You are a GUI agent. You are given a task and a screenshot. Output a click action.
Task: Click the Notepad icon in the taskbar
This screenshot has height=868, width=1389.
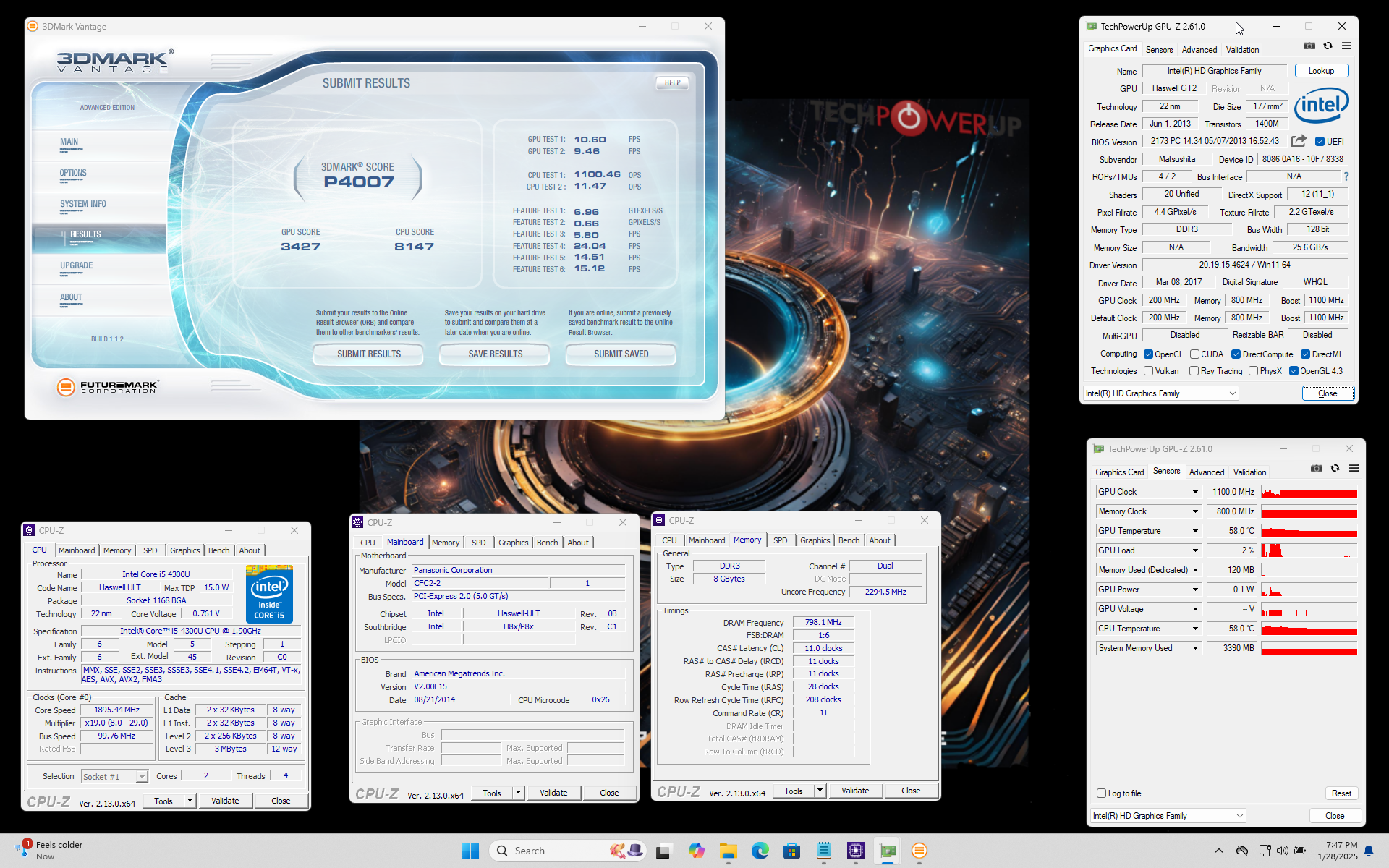tap(823, 851)
